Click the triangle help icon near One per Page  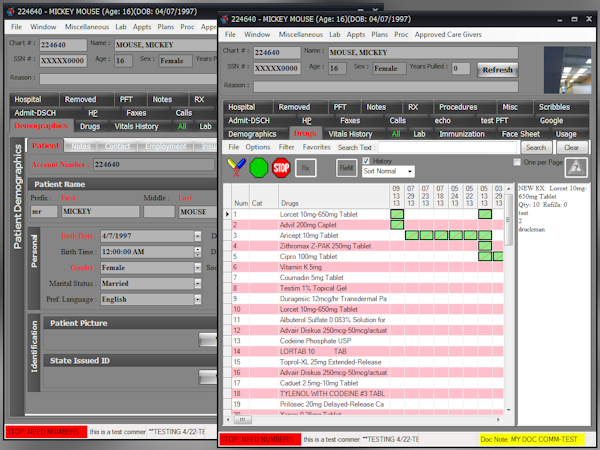coord(577,167)
